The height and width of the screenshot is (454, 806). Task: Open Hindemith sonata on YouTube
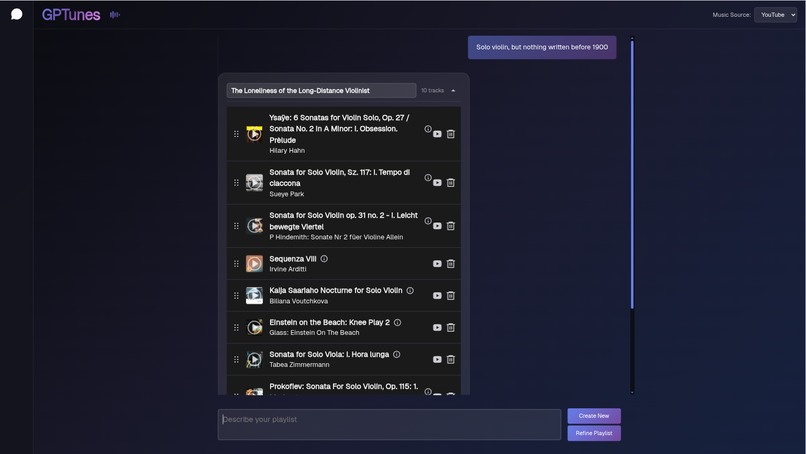click(437, 226)
